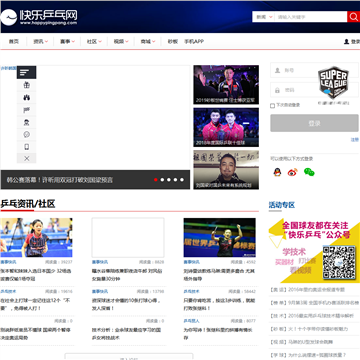Click the gray 登录 login button

(x=314, y=123)
